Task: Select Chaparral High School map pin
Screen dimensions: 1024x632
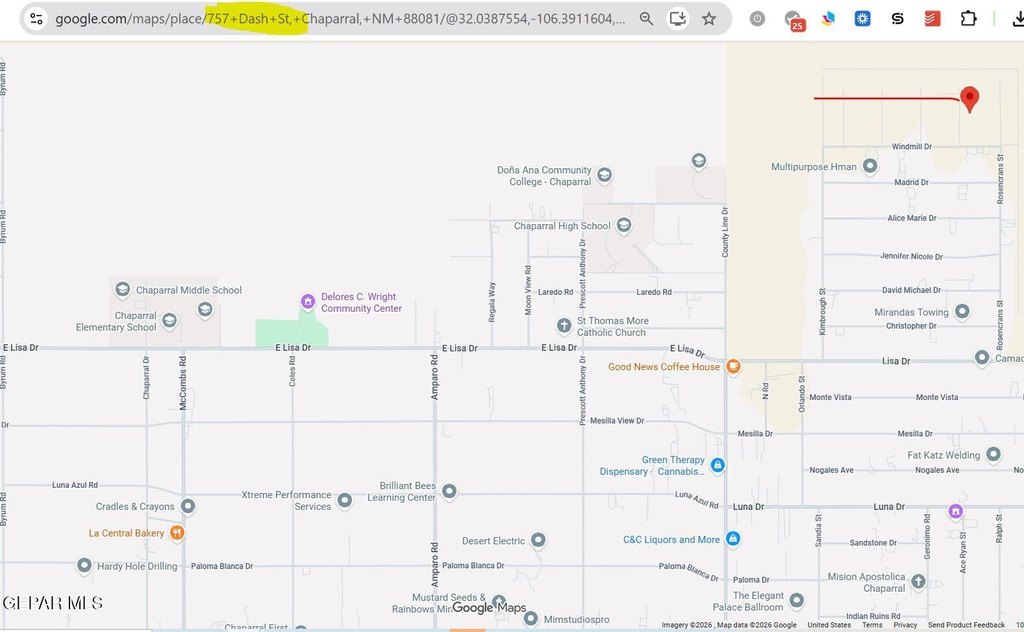Action: pos(624,225)
